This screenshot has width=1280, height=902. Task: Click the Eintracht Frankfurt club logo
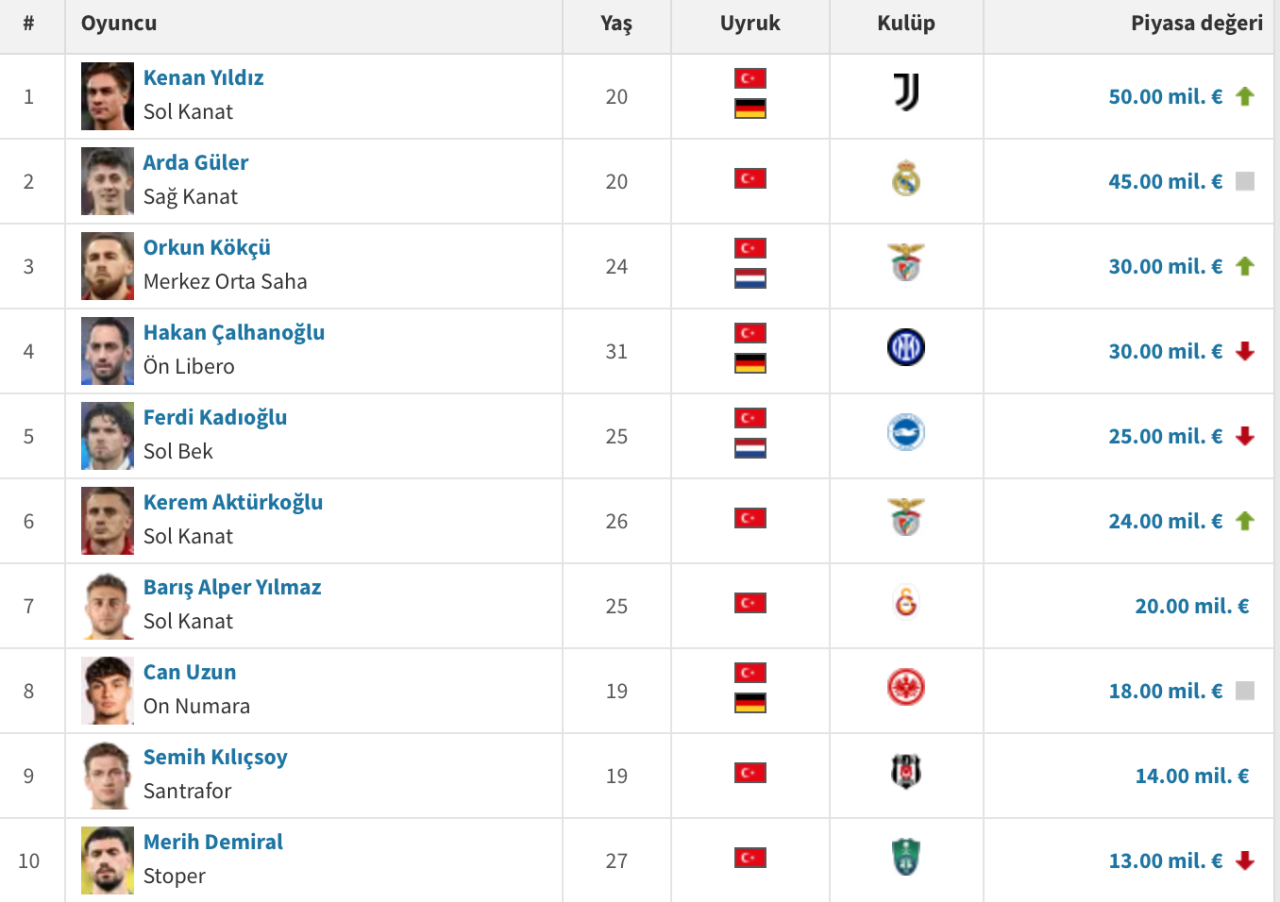click(x=906, y=691)
